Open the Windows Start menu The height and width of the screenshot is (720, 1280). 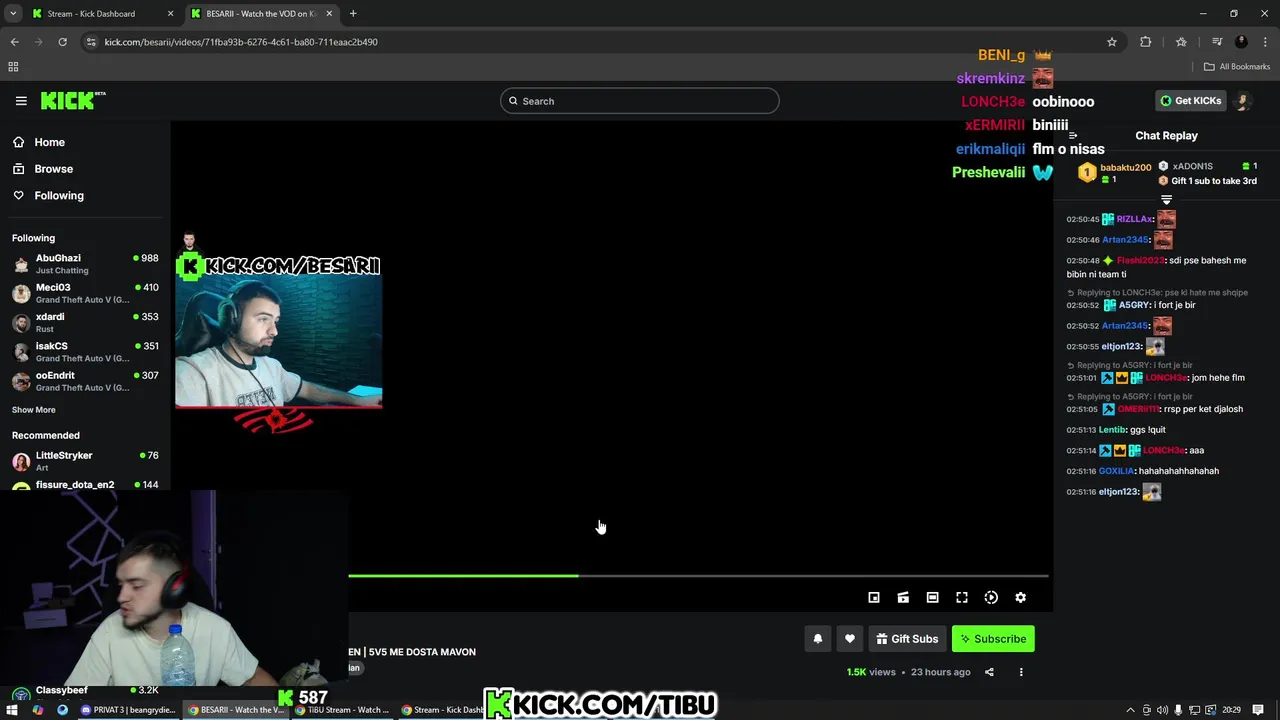(x=12, y=710)
